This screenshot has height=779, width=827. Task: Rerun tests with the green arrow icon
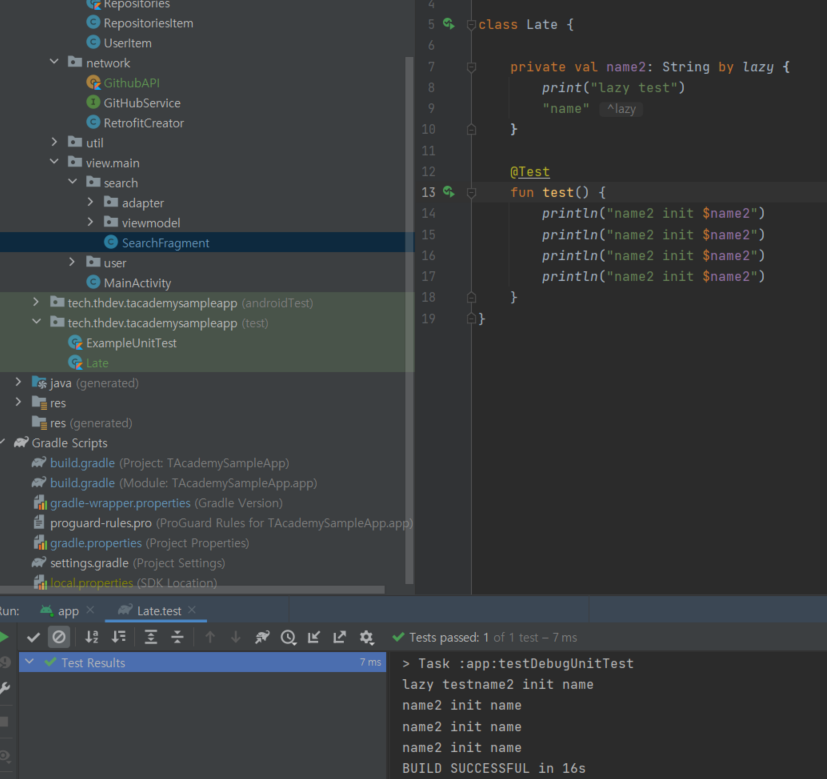3,636
